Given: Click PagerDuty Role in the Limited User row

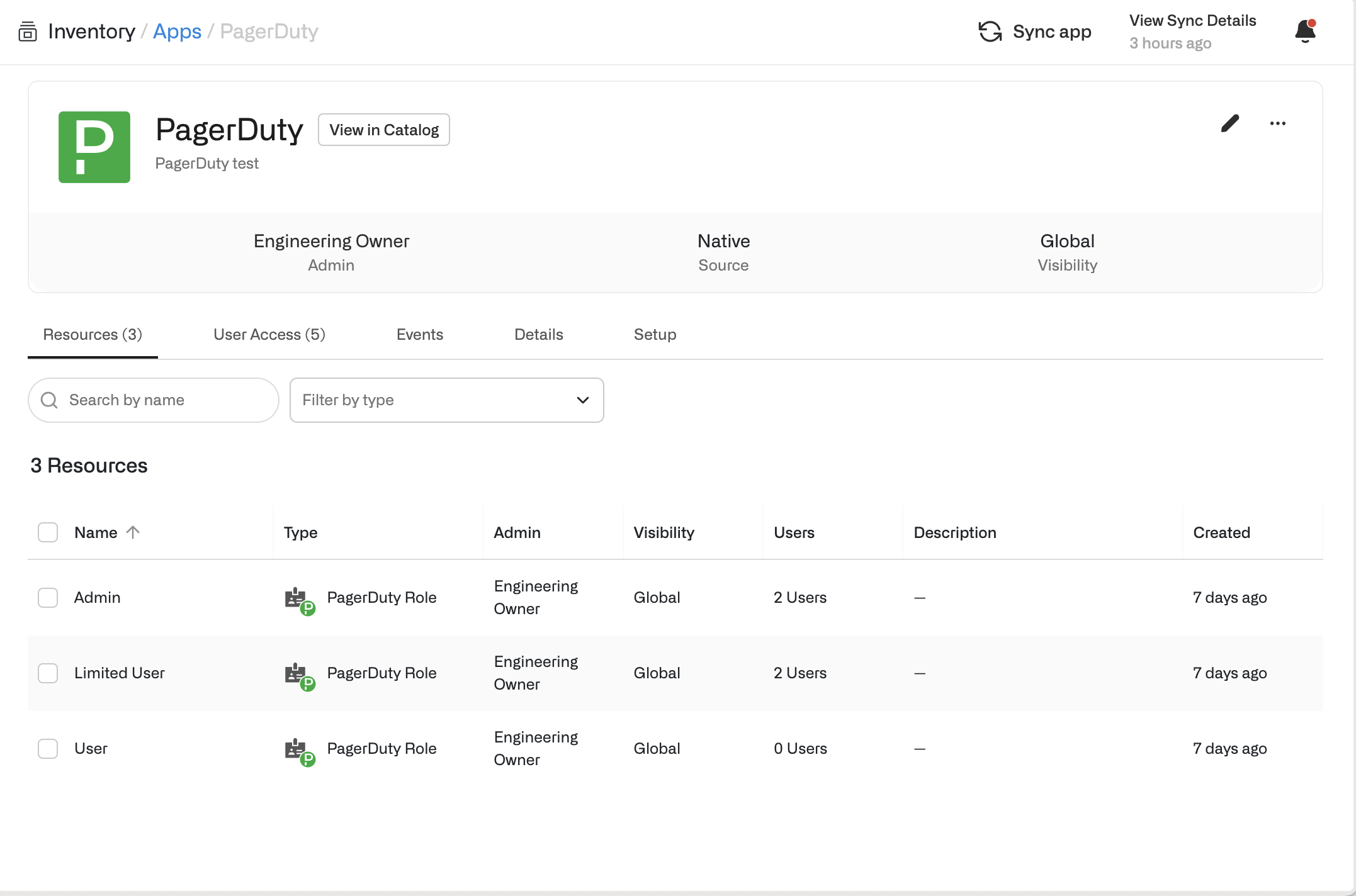Looking at the screenshot, I should pyautogui.click(x=382, y=673).
